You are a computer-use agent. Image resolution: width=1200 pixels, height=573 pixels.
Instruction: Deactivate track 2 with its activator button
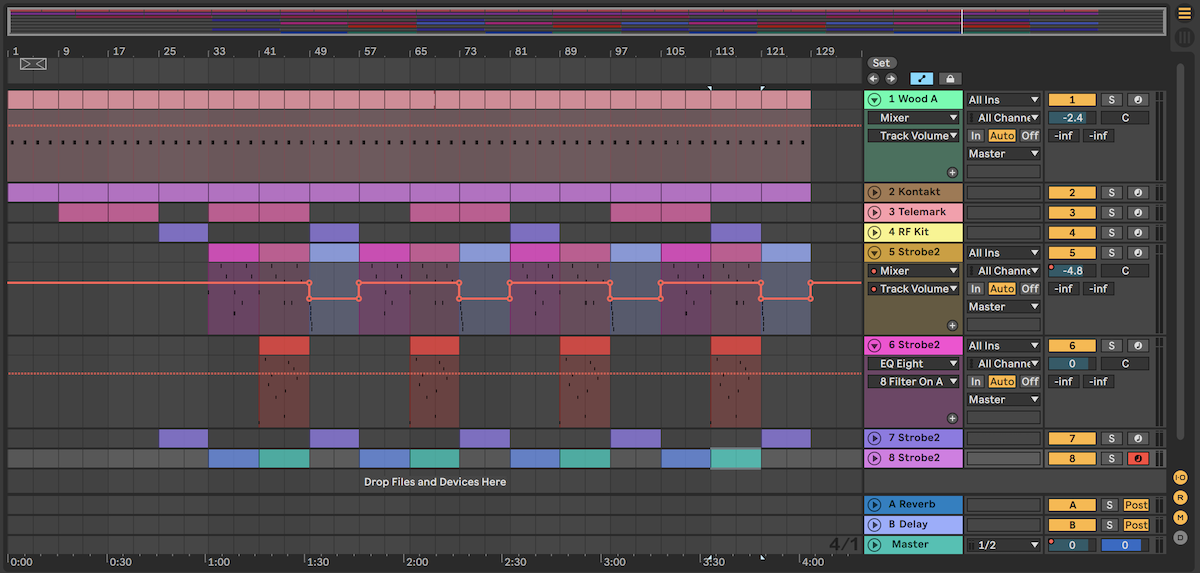click(1071, 192)
